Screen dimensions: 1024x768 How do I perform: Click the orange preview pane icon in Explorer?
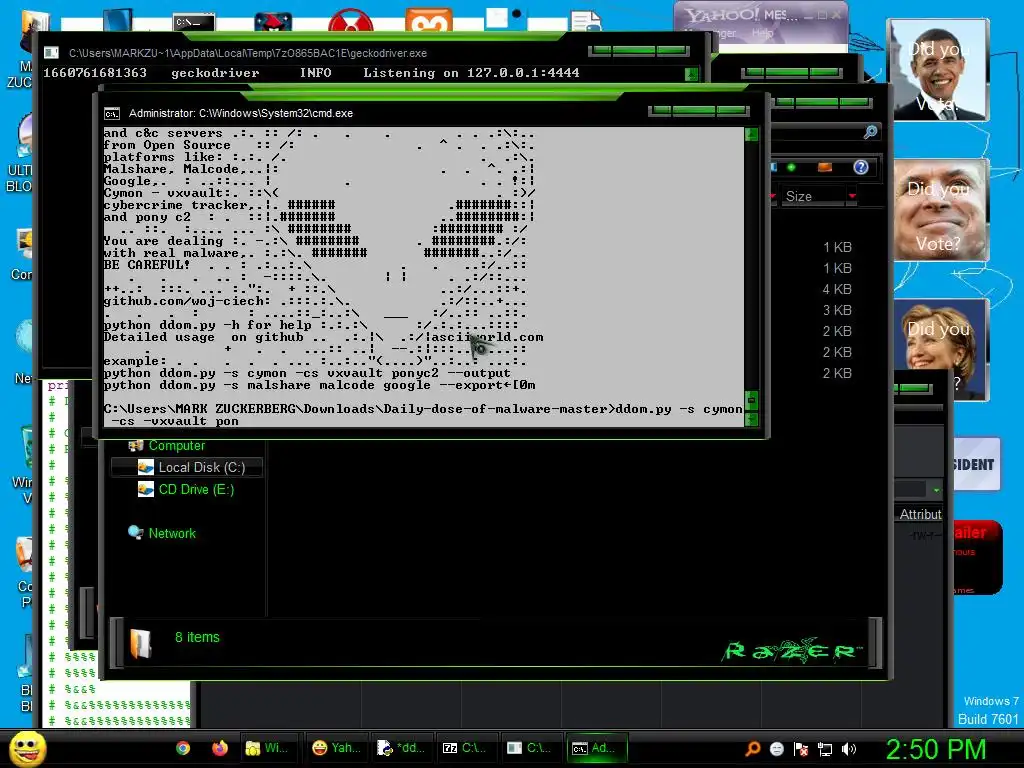coord(825,168)
